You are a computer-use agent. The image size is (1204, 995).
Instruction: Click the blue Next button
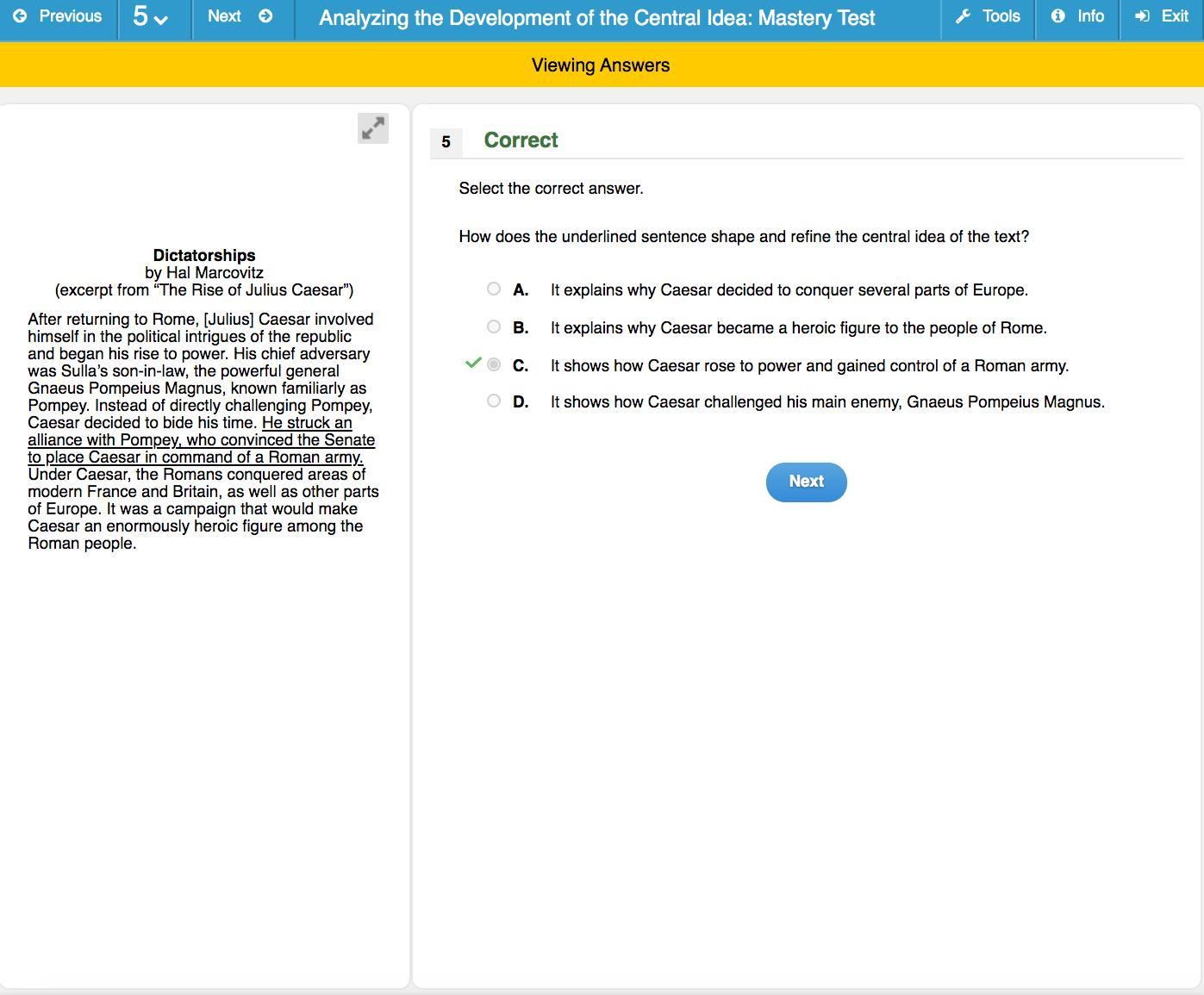807,482
